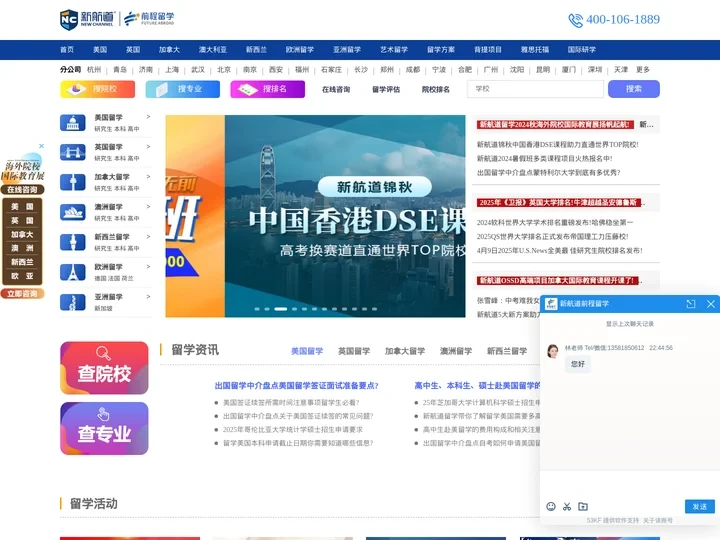
Task: Pop out the chat window
Action: coord(691,304)
